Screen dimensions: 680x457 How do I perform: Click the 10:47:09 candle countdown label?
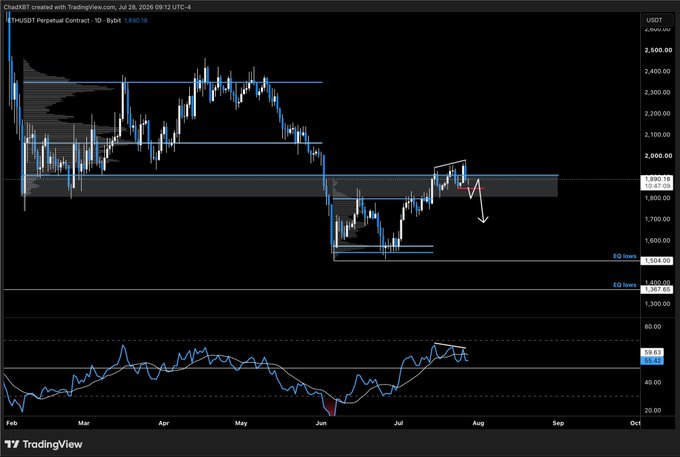pyautogui.click(x=657, y=186)
